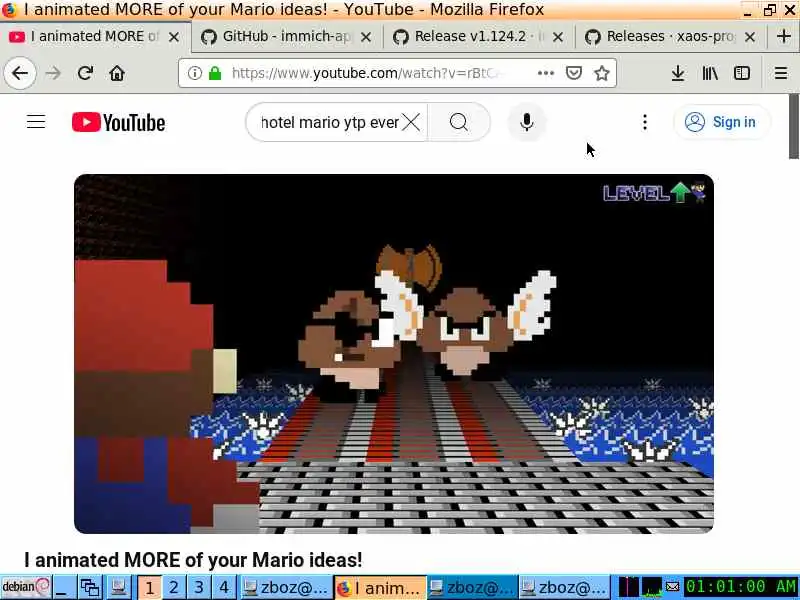Open the Firefox hamburger application menu

pos(781,73)
